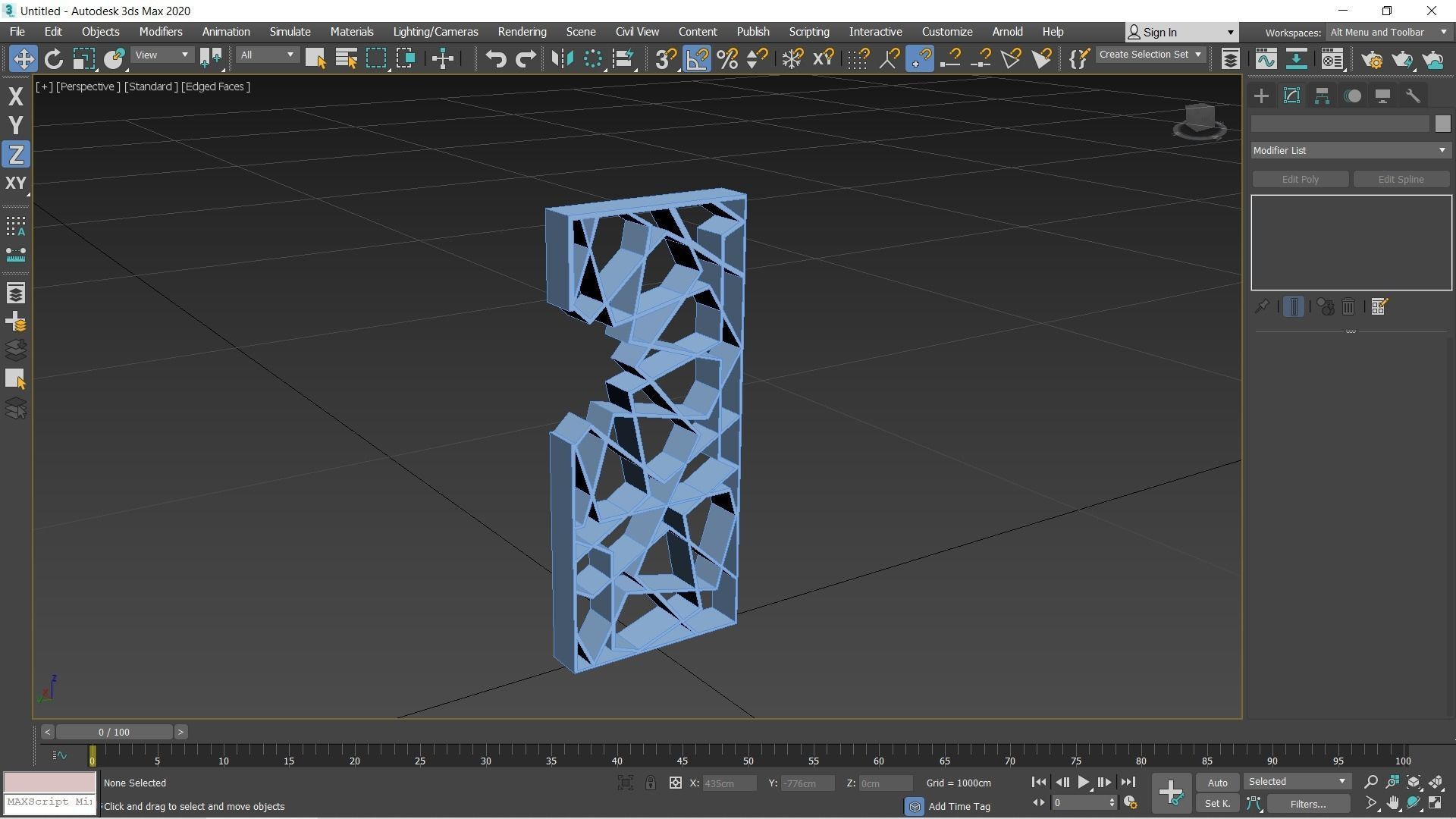Toggle Selection Lock padlock
Screen dimensions: 1456x819
pyautogui.click(x=651, y=783)
